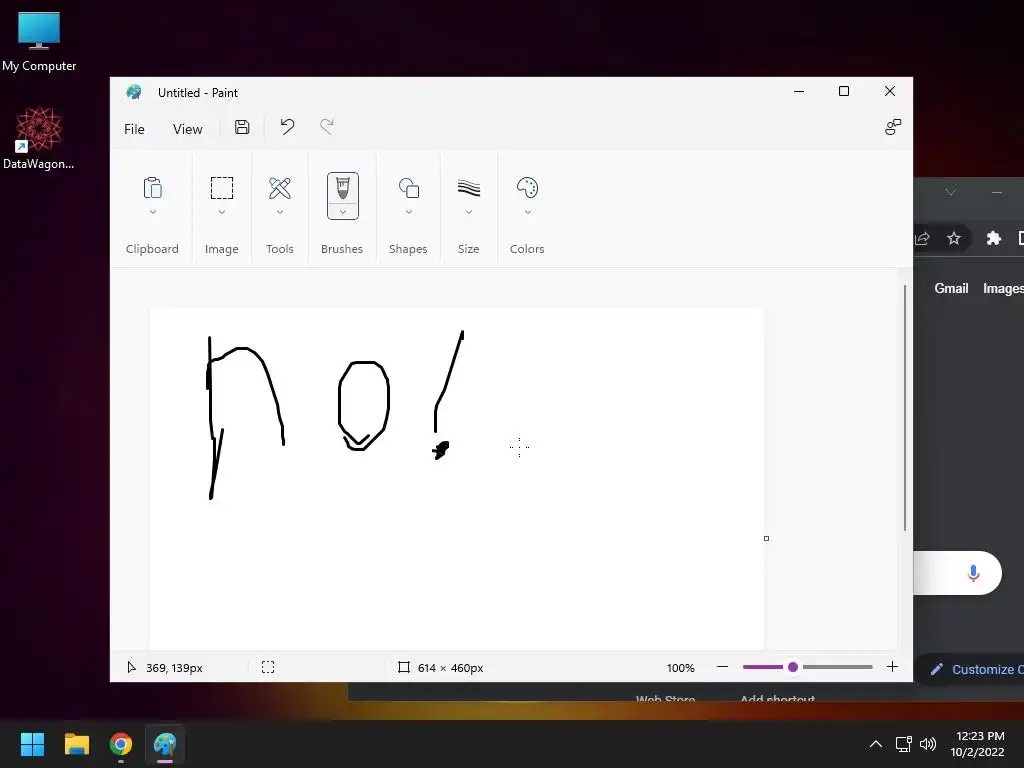
Task: Click the Clipboard label
Action: [x=152, y=249]
